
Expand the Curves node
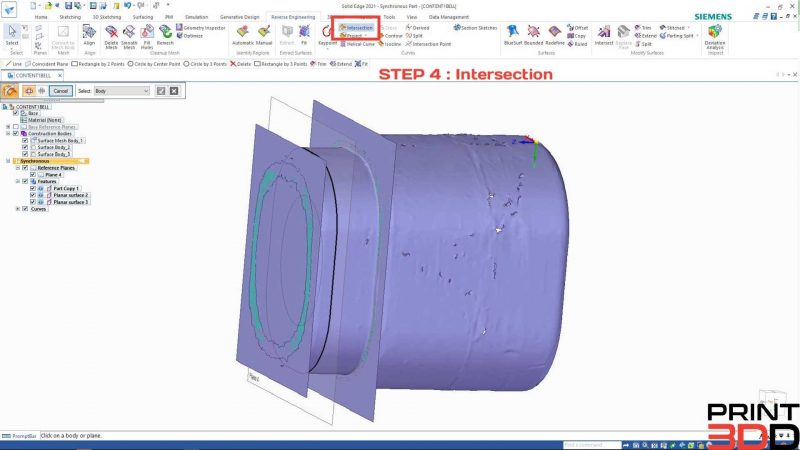click(x=18, y=209)
